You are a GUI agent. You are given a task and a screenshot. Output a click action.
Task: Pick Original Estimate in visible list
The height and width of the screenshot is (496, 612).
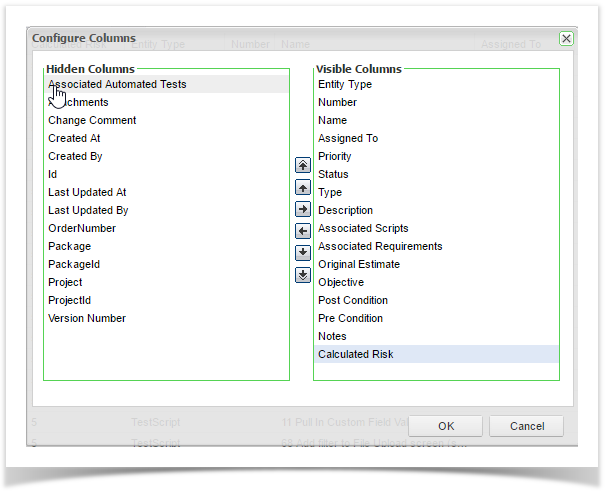[359, 265]
